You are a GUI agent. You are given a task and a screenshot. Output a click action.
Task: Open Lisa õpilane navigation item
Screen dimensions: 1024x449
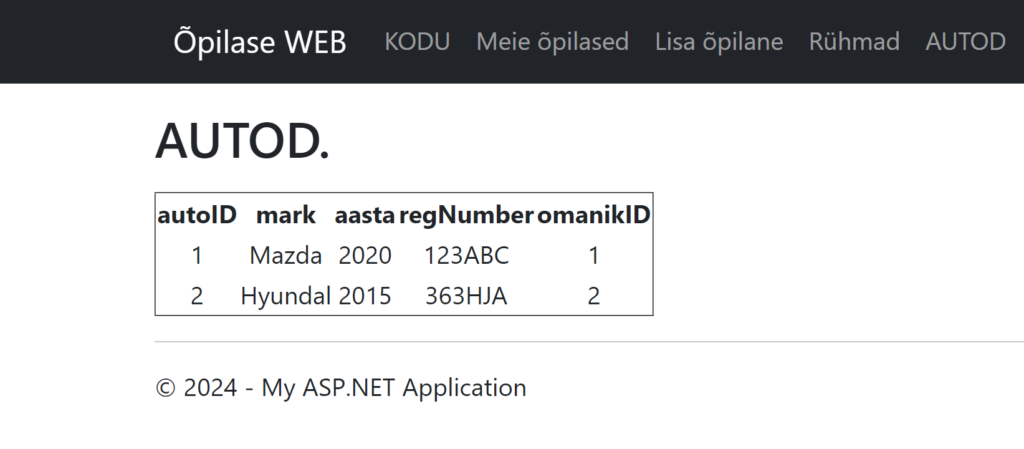719,42
